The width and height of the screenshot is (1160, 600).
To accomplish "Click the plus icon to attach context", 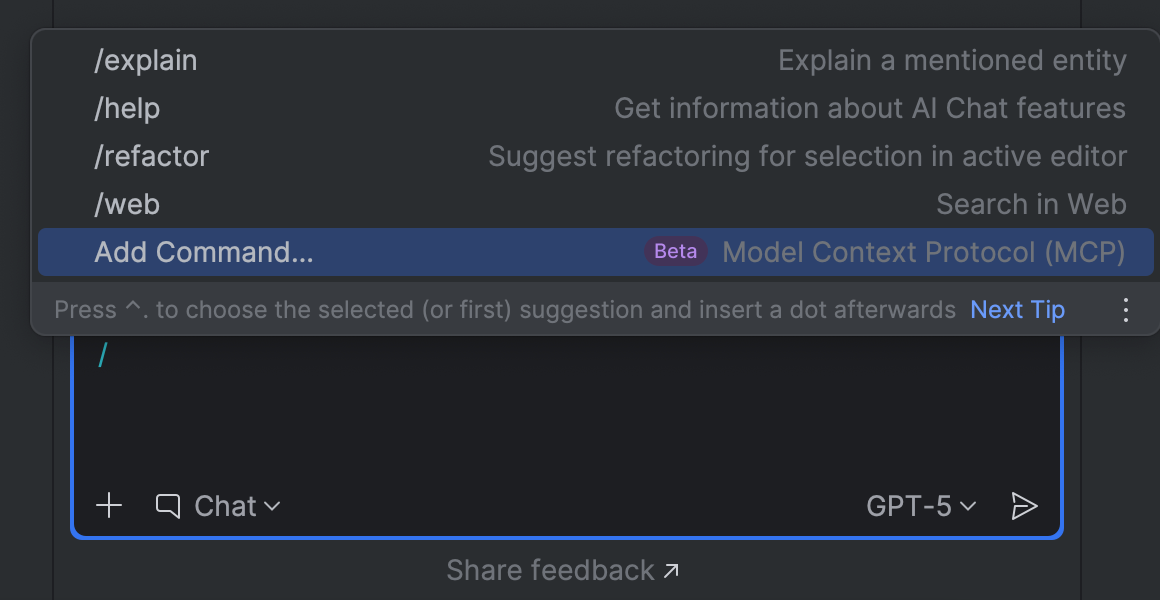I will tap(109, 505).
